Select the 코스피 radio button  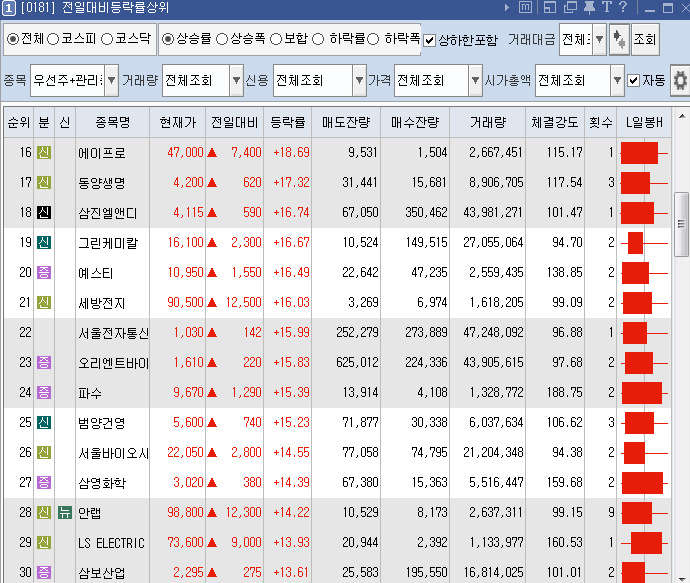[x=53, y=39]
